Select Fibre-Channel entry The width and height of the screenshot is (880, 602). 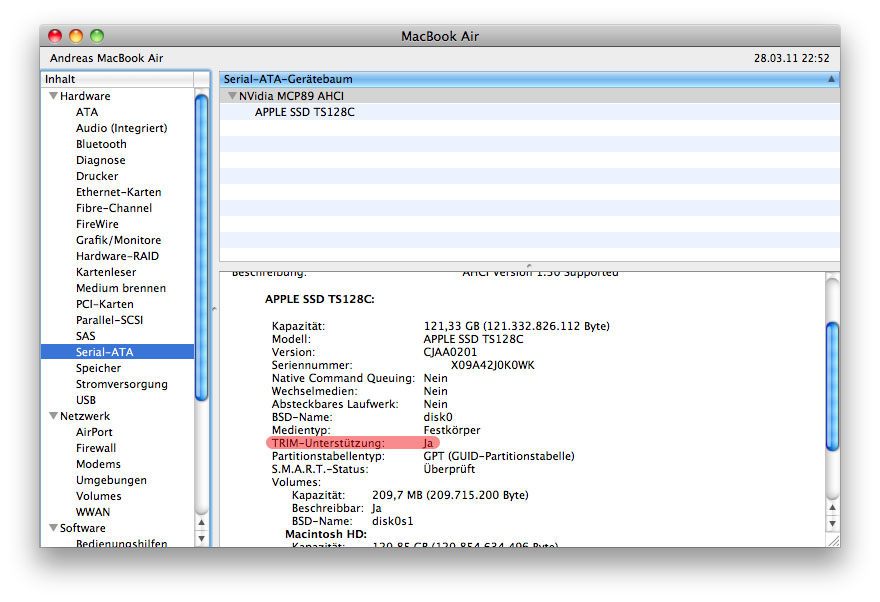tap(114, 208)
